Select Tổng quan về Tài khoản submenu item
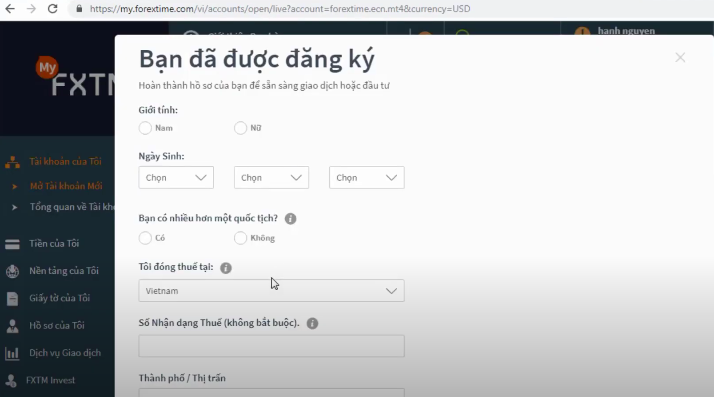The height and width of the screenshot is (397, 714). point(72,207)
